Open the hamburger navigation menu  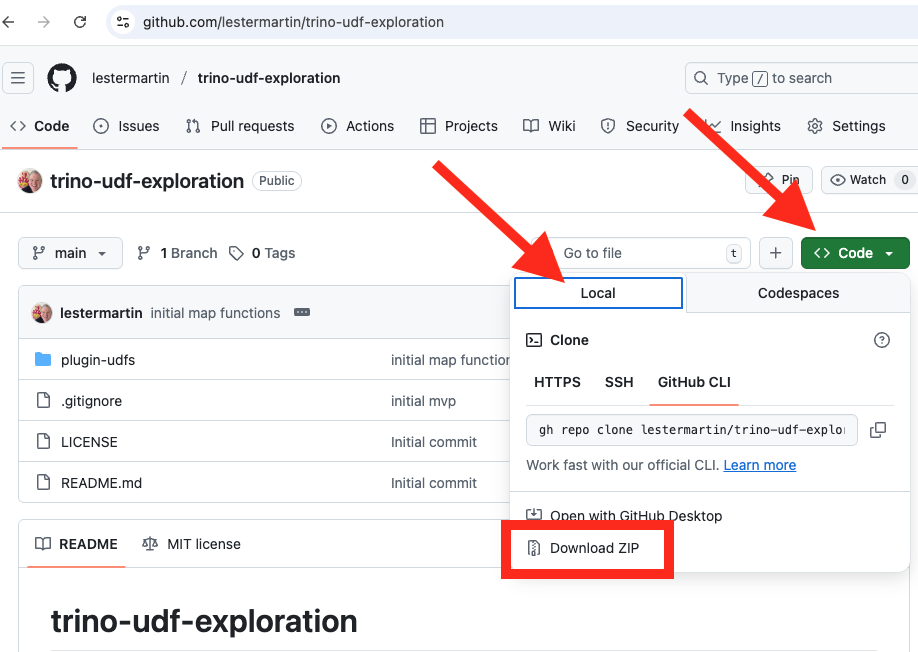[x=19, y=78]
